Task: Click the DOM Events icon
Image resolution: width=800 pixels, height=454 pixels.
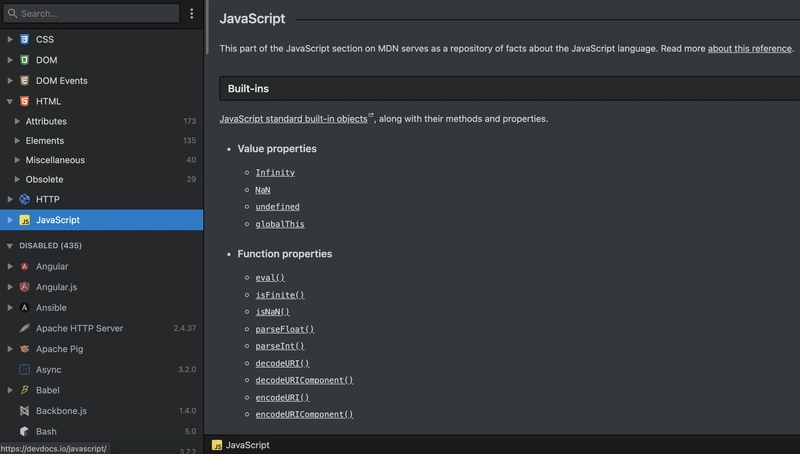Action: [24, 81]
